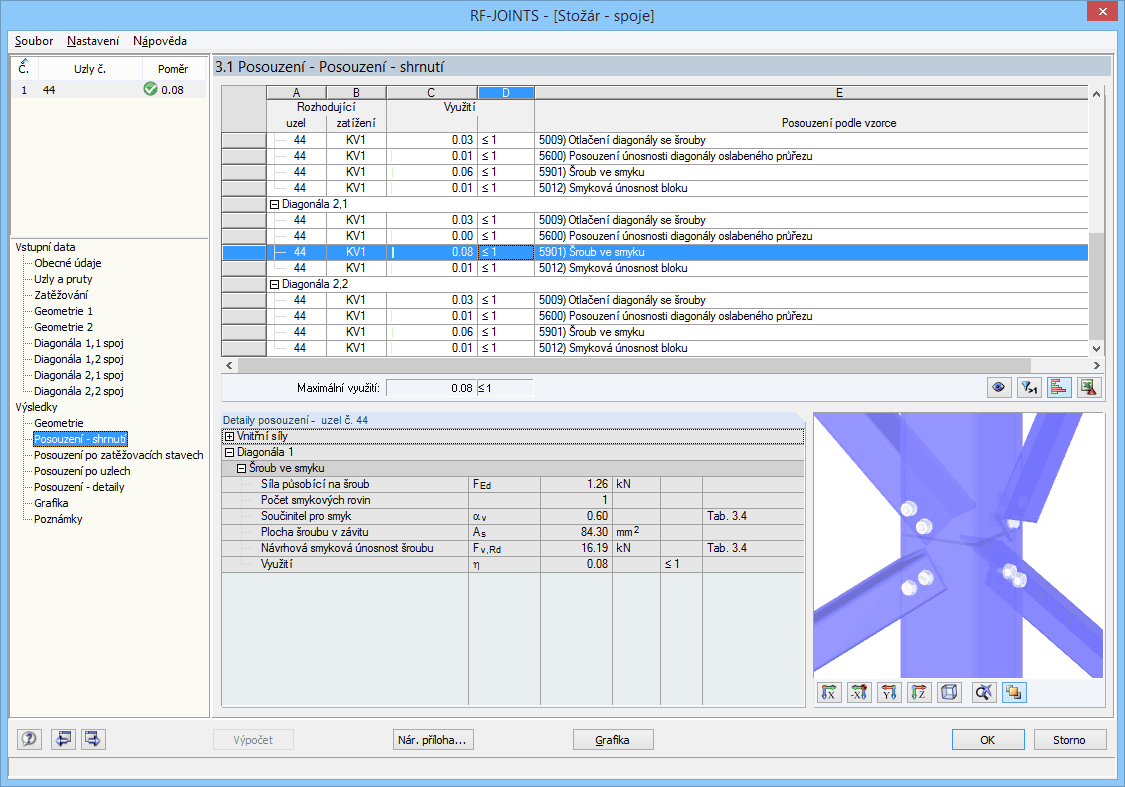This screenshot has height=787, width=1125.
Task: Open Geometrie under Výsledky
Action: [59, 423]
